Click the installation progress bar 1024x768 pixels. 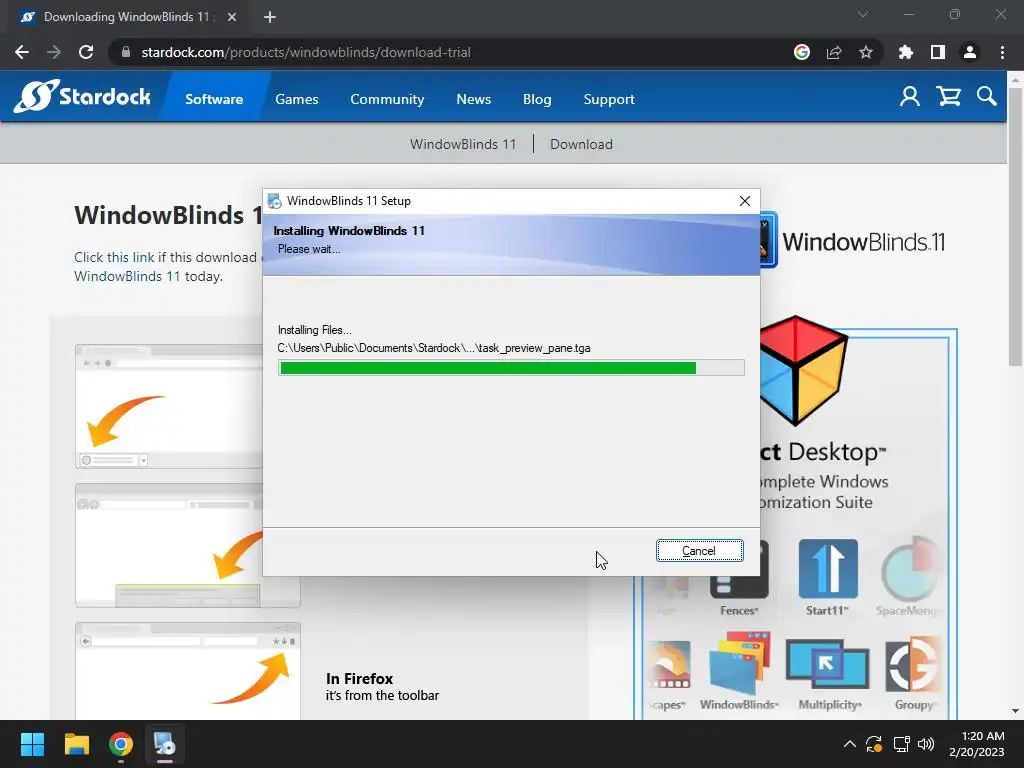click(511, 368)
